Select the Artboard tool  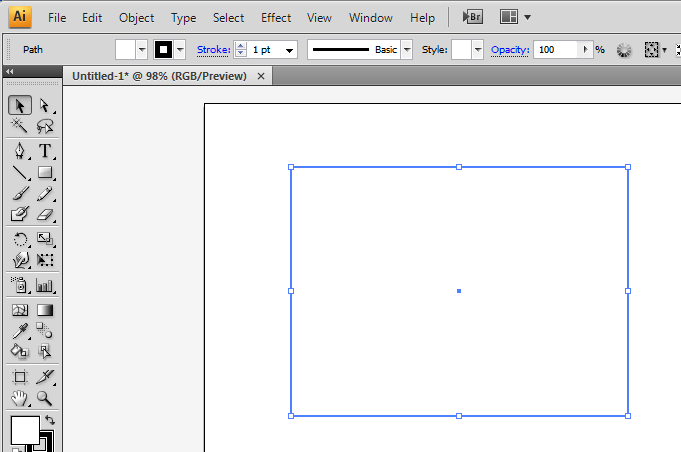point(20,377)
